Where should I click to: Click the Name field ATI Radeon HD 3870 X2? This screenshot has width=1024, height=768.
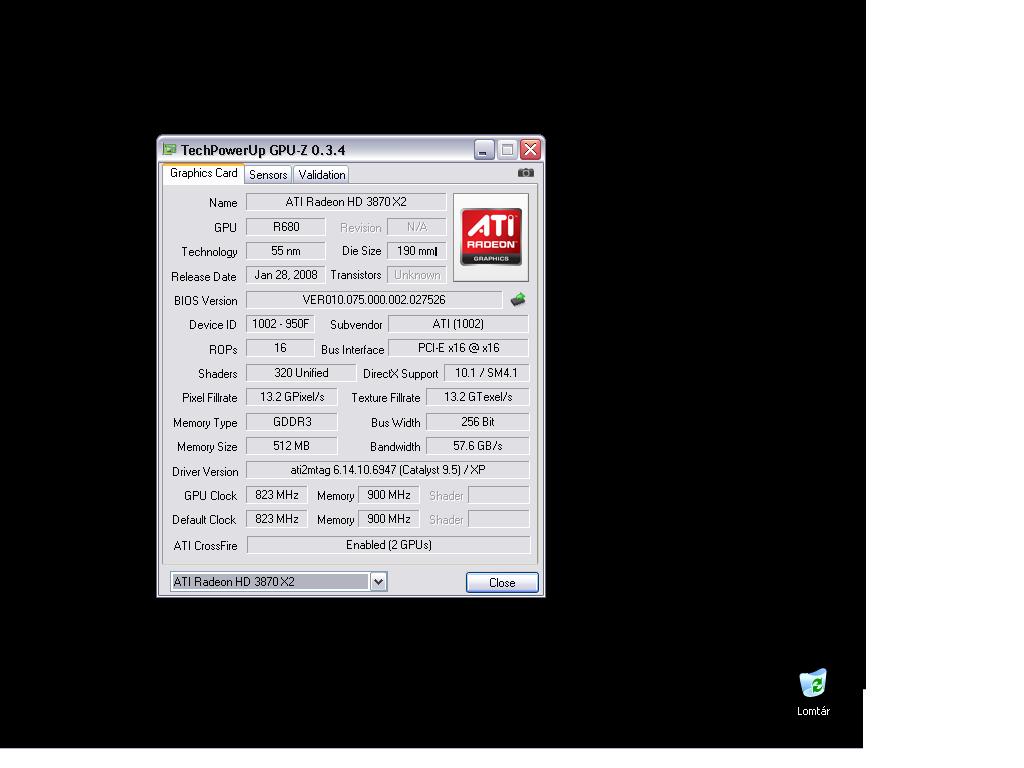(346, 202)
